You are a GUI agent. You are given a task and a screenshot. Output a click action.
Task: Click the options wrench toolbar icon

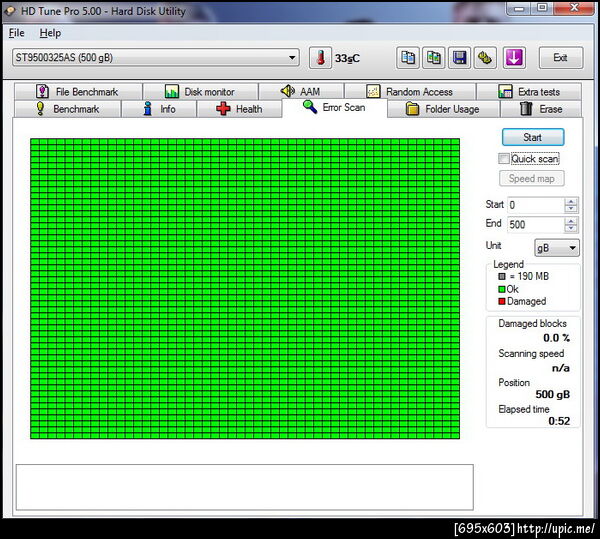[x=485, y=58]
